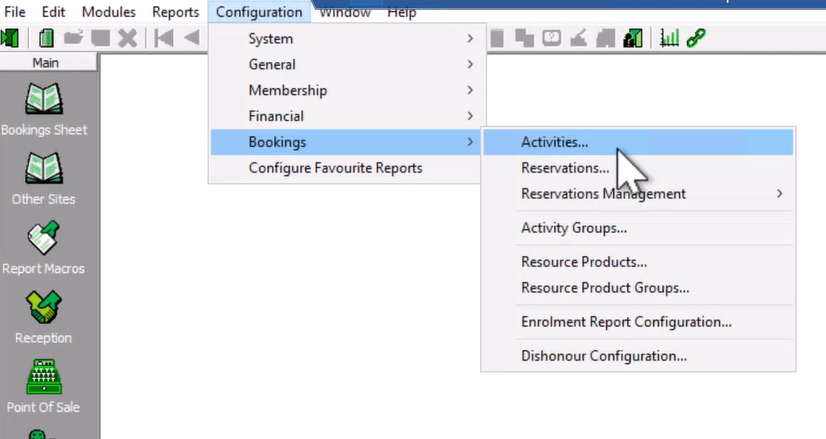Click the greyed save toolbar icon
This screenshot has width=826, height=439.
tap(100, 38)
